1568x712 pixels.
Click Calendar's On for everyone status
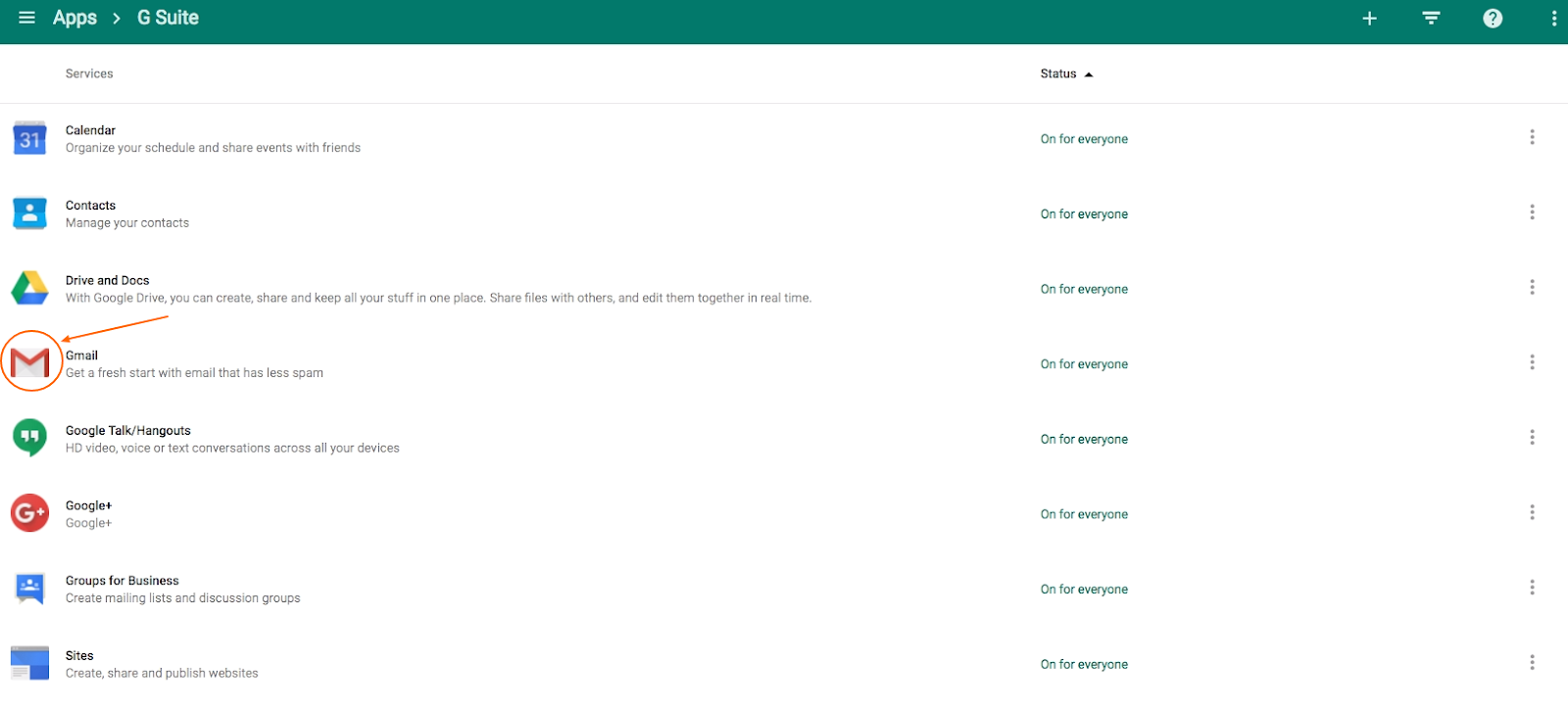[x=1084, y=139]
